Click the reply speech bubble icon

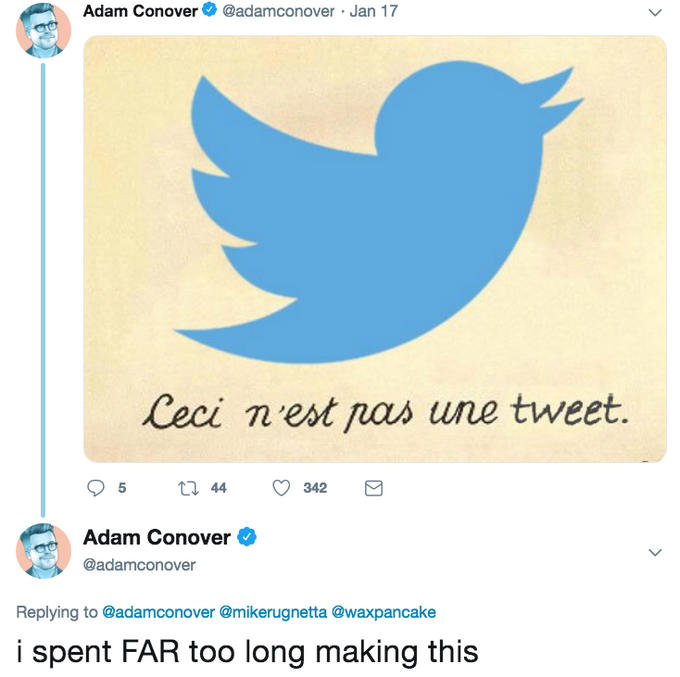[x=95, y=488]
